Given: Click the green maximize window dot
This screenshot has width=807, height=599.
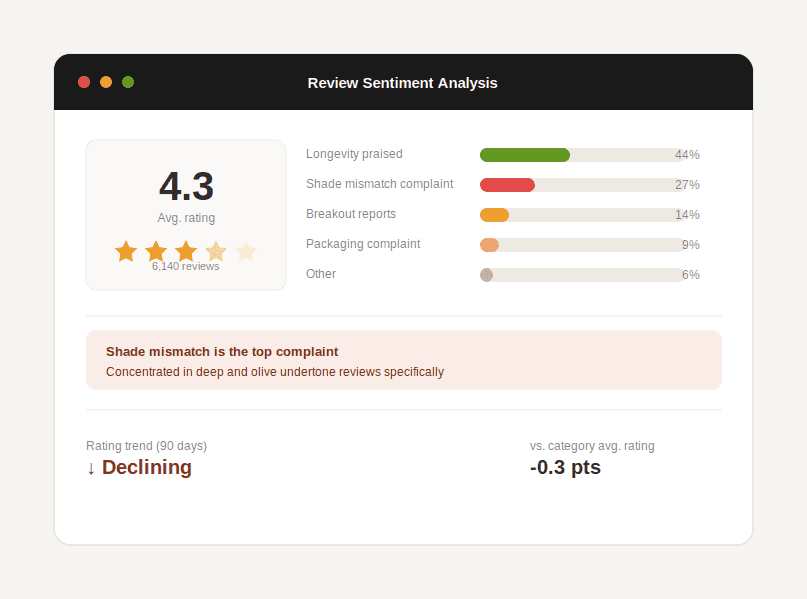Looking at the screenshot, I should point(128,82).
